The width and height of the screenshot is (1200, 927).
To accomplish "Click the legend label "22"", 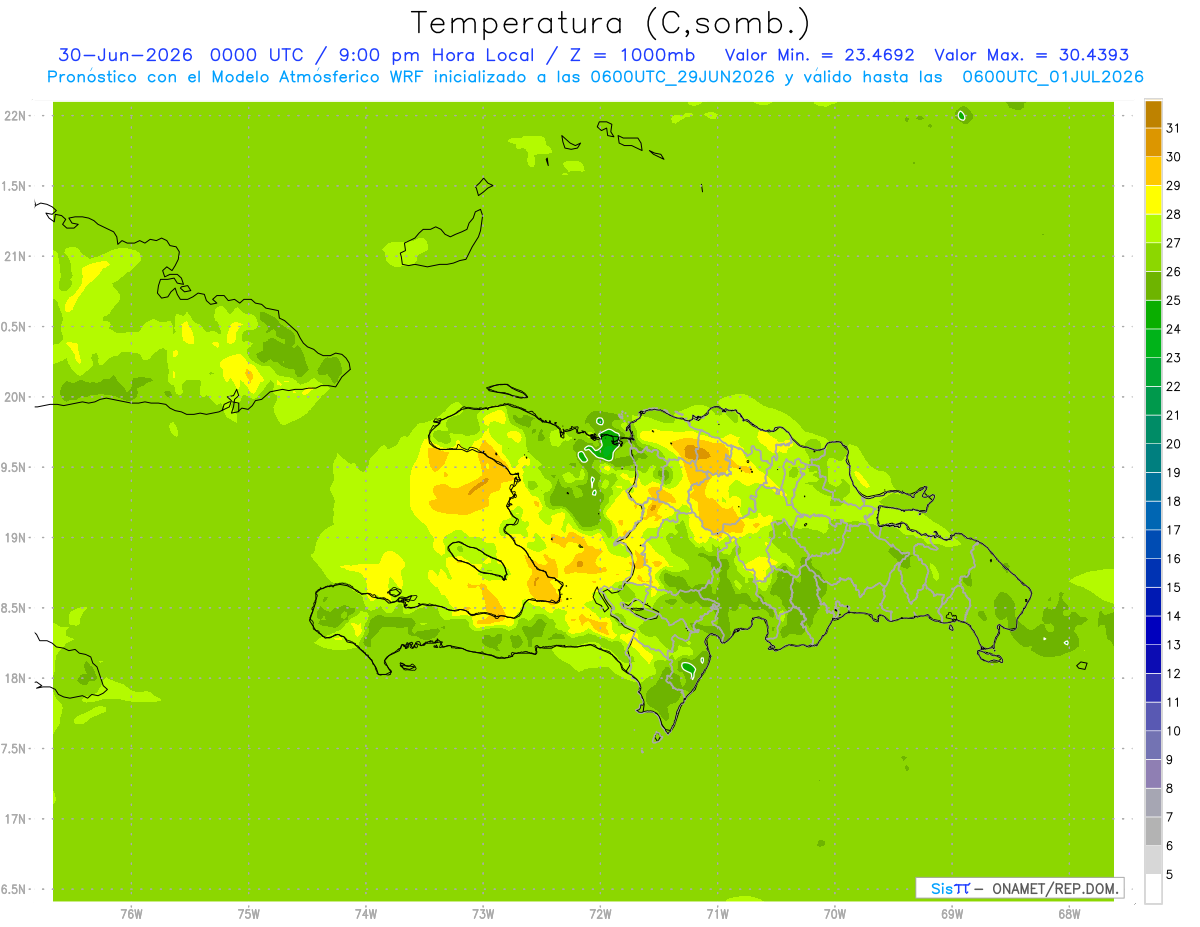I will point(1173,386).
